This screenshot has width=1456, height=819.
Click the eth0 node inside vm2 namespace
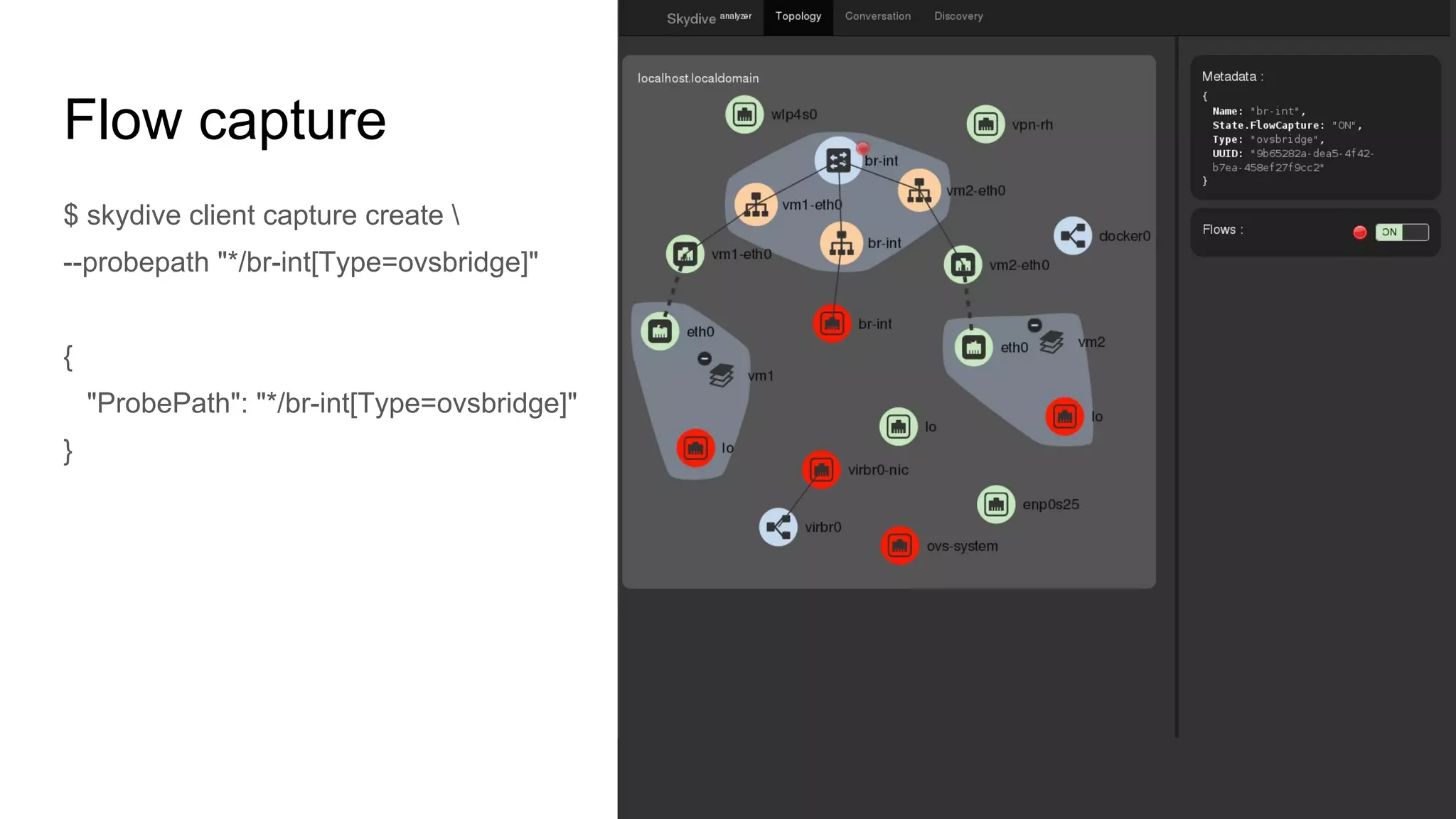pos(973,348)
